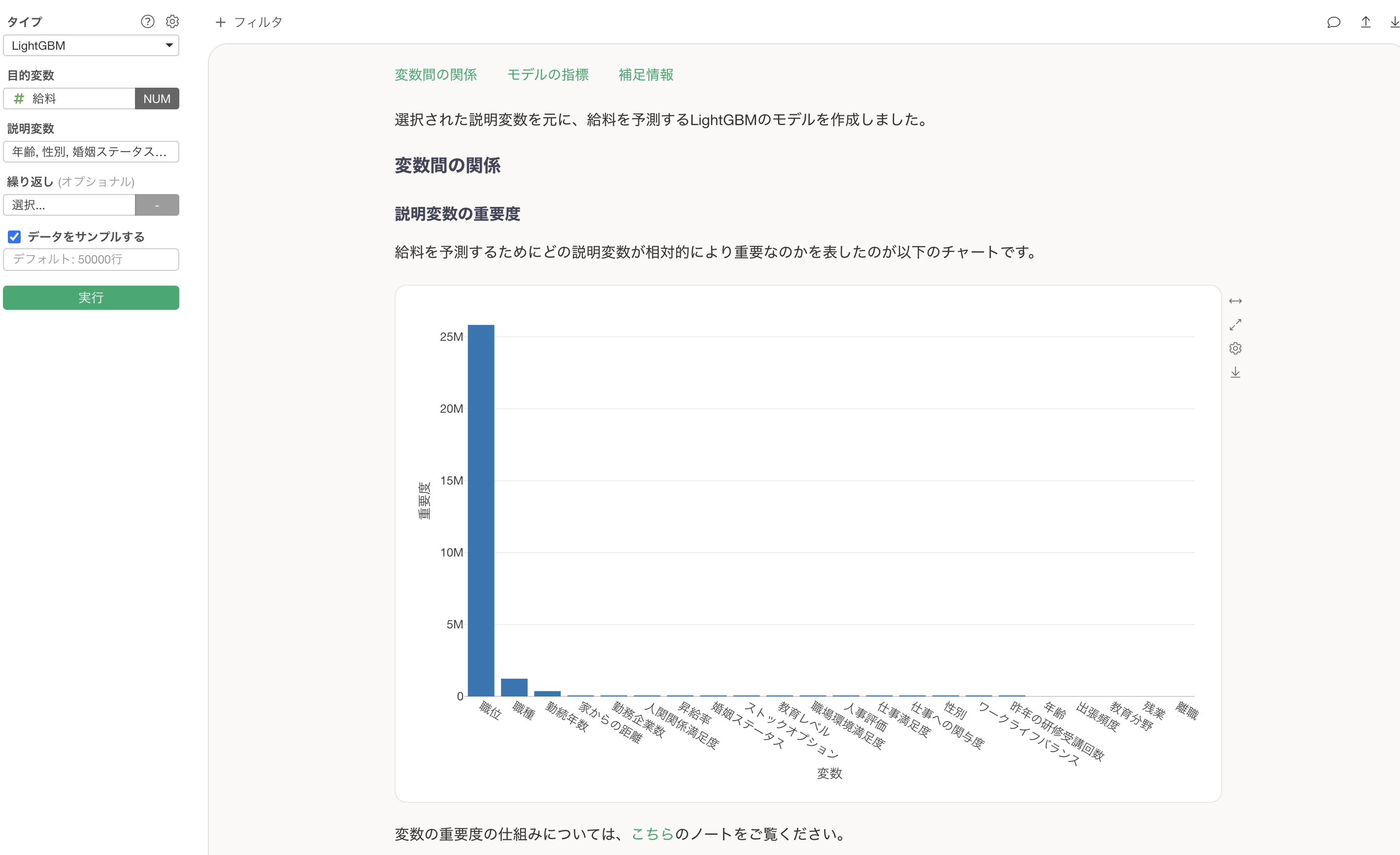Viewport: 1400px width, 855px height.
Task: Click the sample rows input field
Action: coord(91,260)
